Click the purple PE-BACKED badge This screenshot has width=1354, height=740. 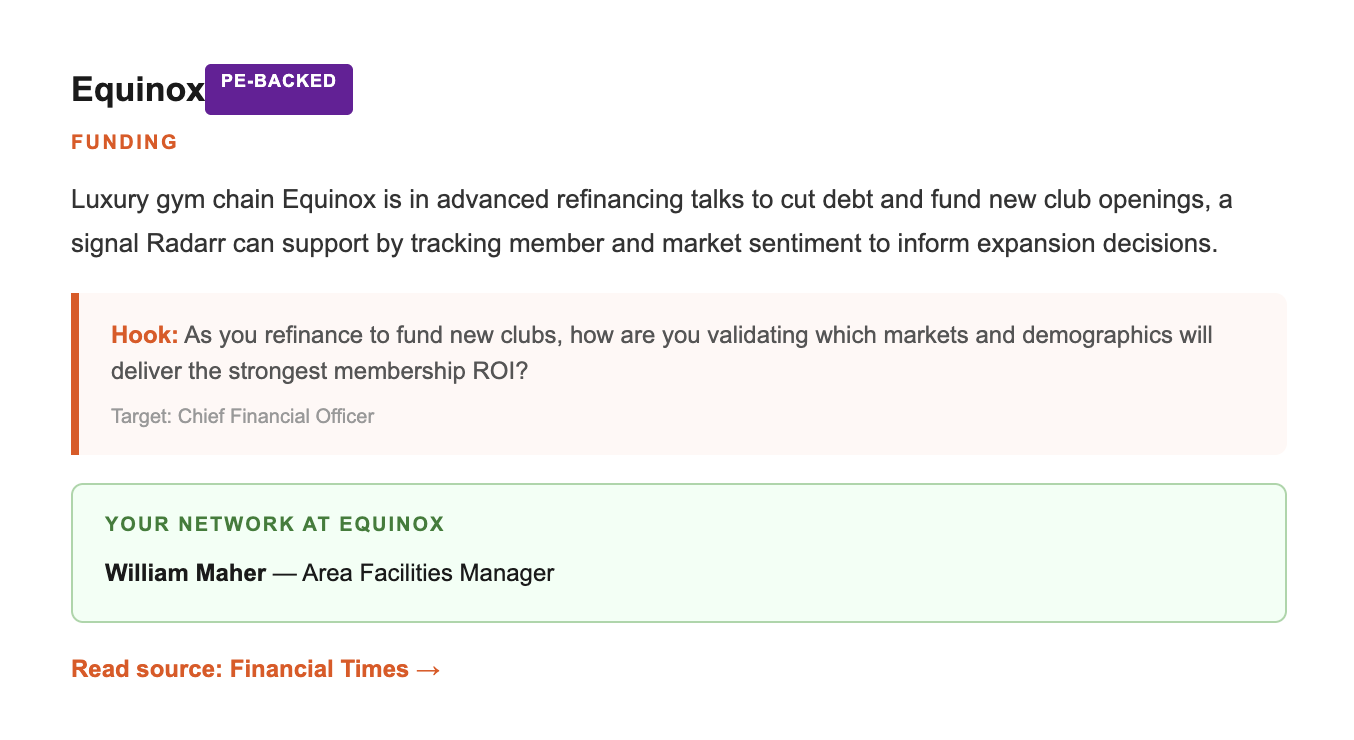point(279,89)
